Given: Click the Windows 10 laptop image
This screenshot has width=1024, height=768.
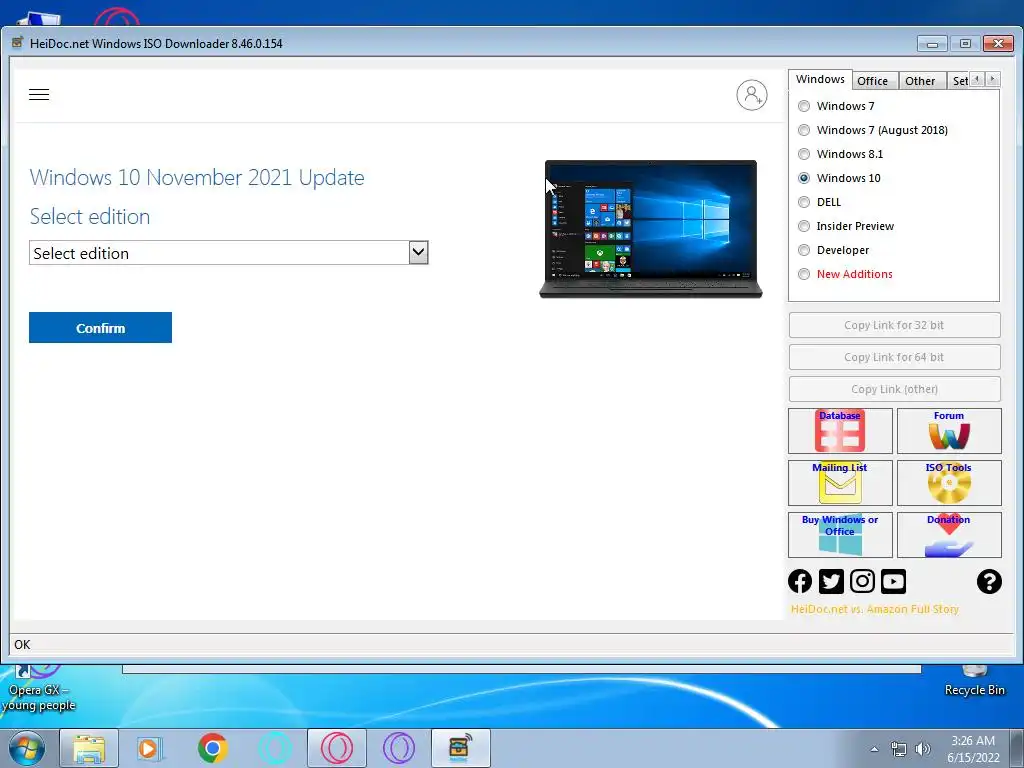Looking at the screenshot, I should click(x=650, y=229).
